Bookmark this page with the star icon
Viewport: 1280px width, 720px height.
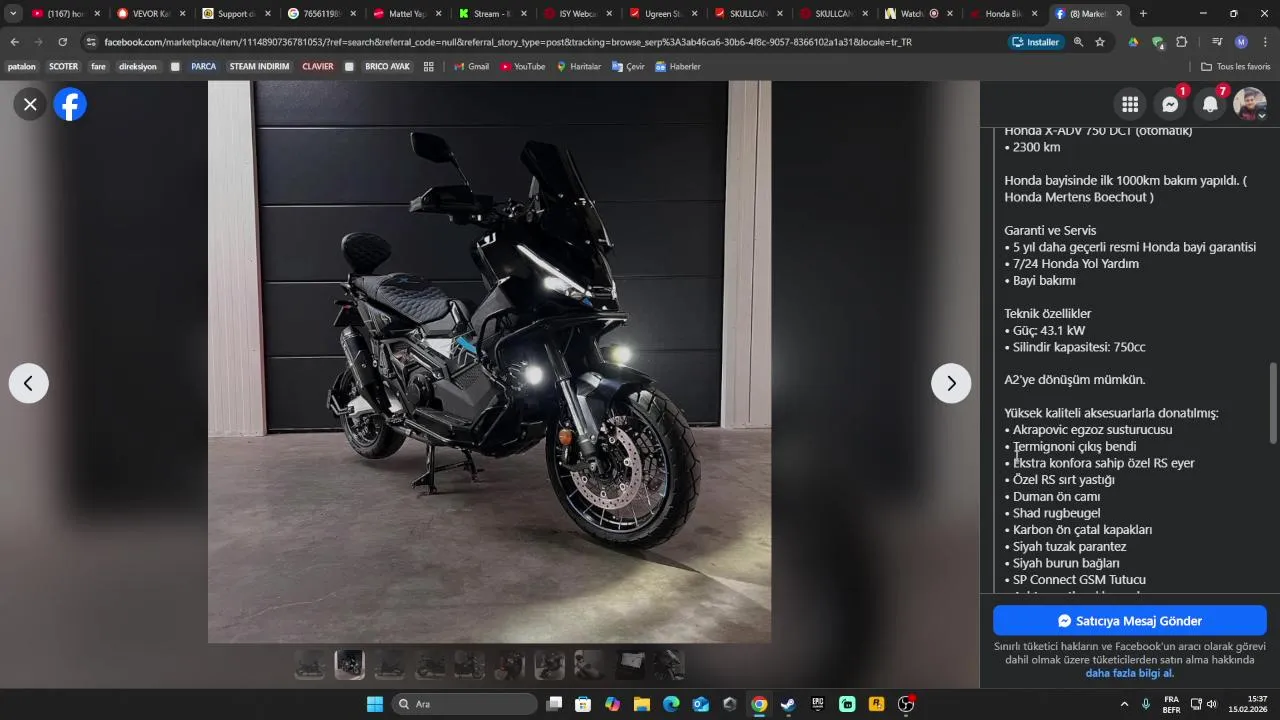click(1100, 42)
